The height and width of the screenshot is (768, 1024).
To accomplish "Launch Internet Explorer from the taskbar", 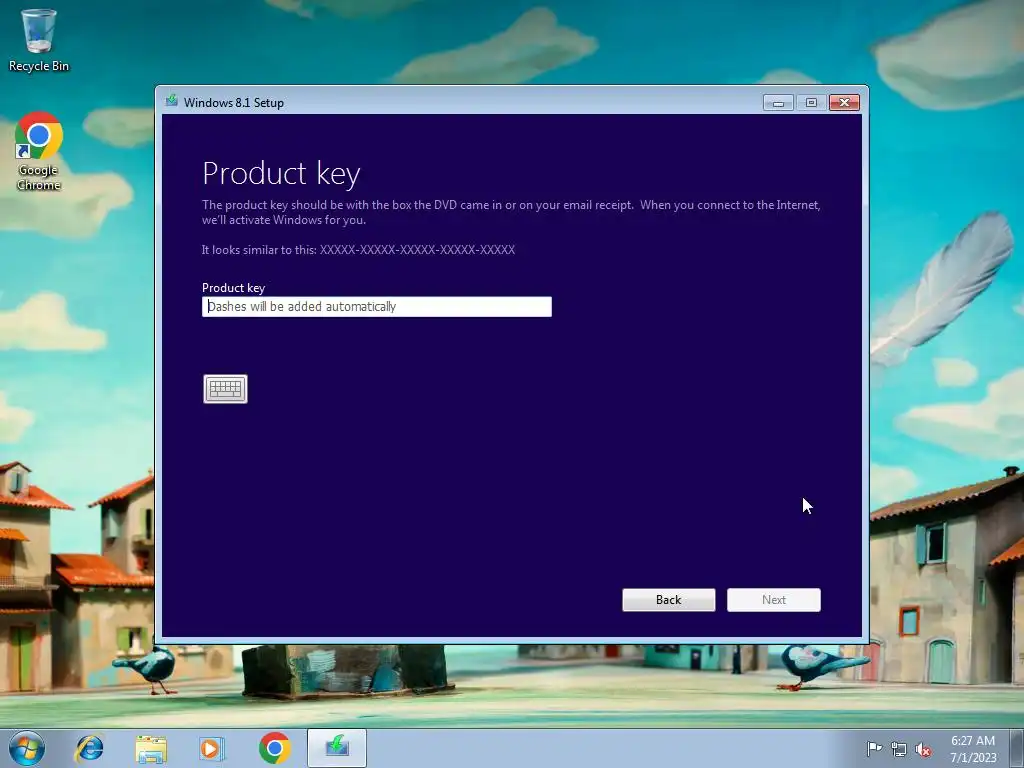I will click(89, 748).
